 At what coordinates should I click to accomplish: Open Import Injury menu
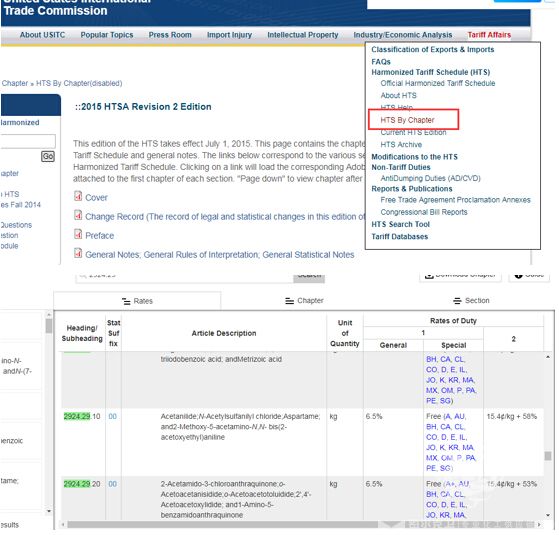click(229, 35)
